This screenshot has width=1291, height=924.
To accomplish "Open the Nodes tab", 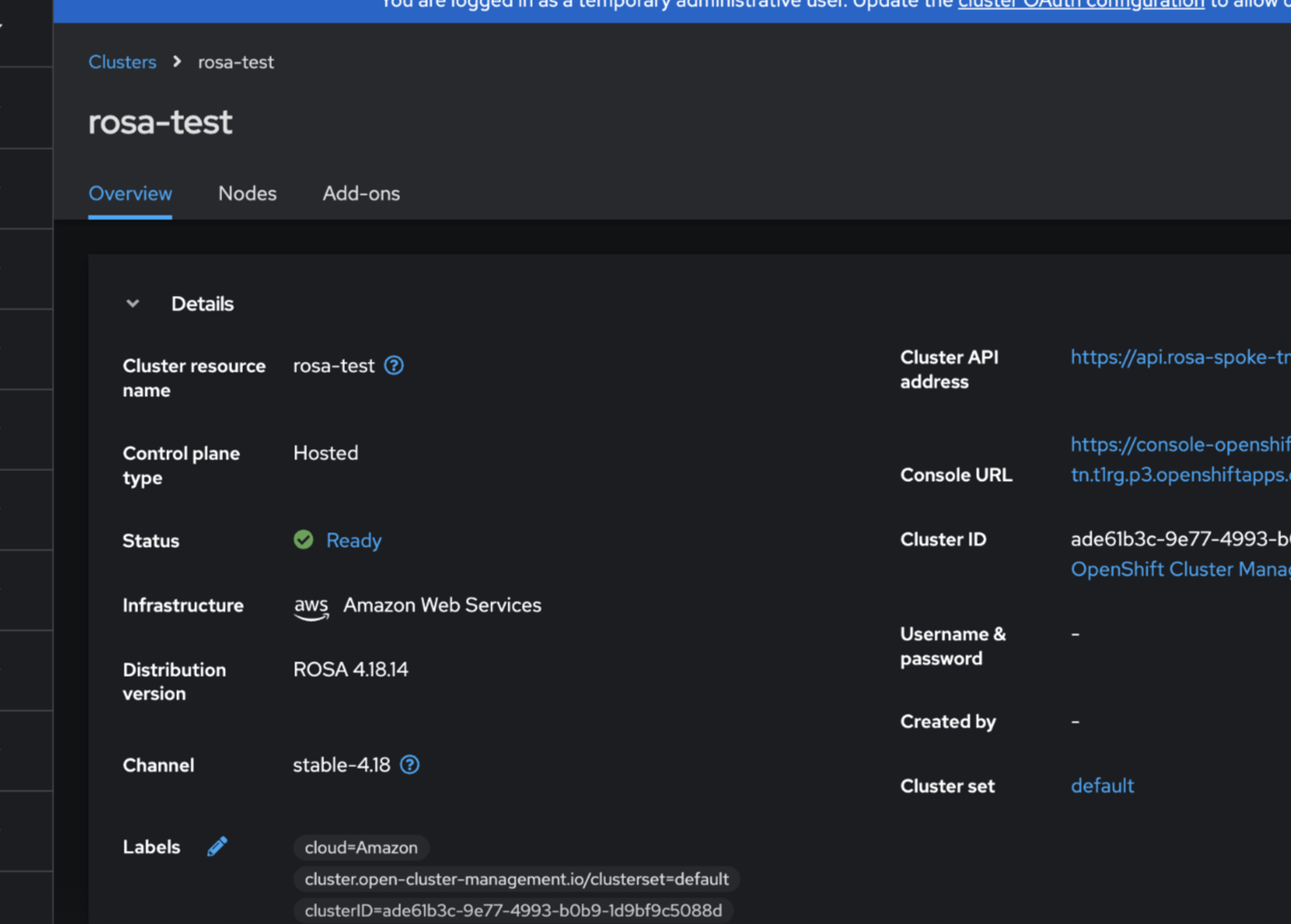I will [x=247, y=194].
